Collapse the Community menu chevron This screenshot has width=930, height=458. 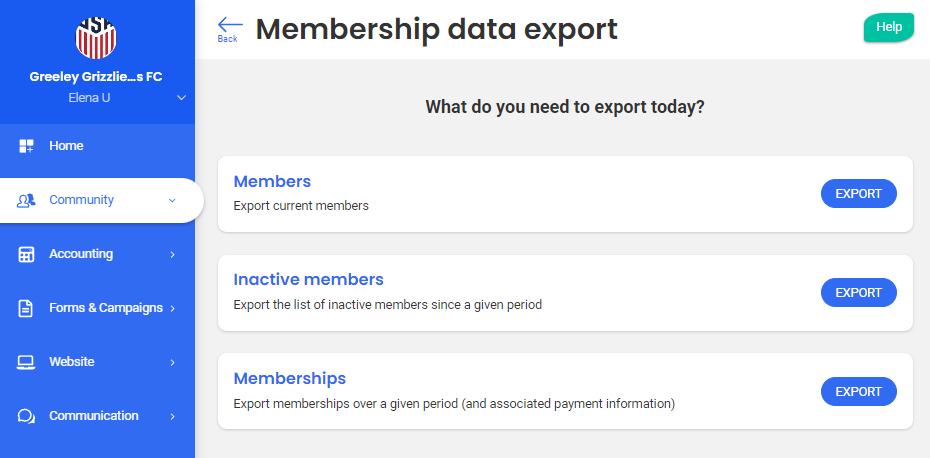pos(172,200)
